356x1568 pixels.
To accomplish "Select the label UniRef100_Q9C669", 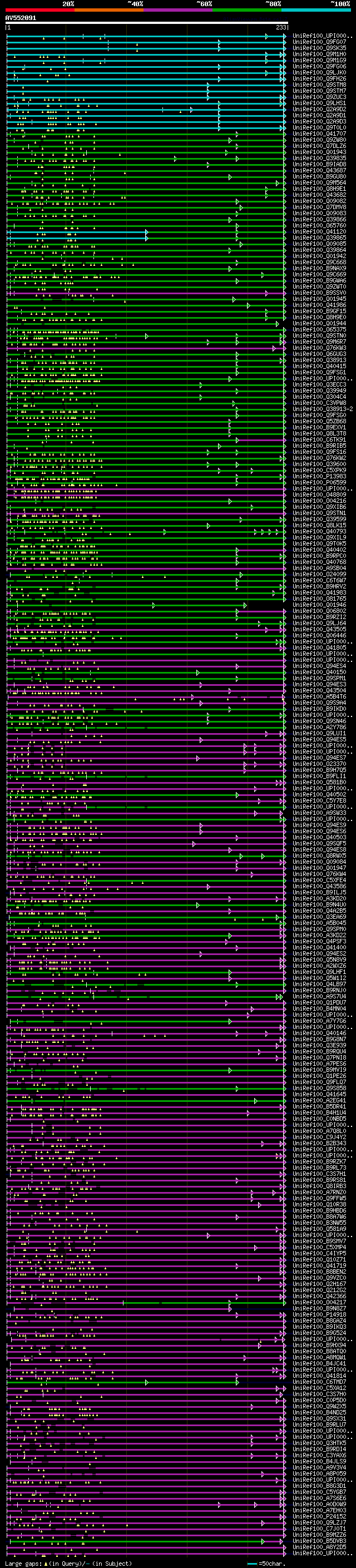I will coord(319,275).
